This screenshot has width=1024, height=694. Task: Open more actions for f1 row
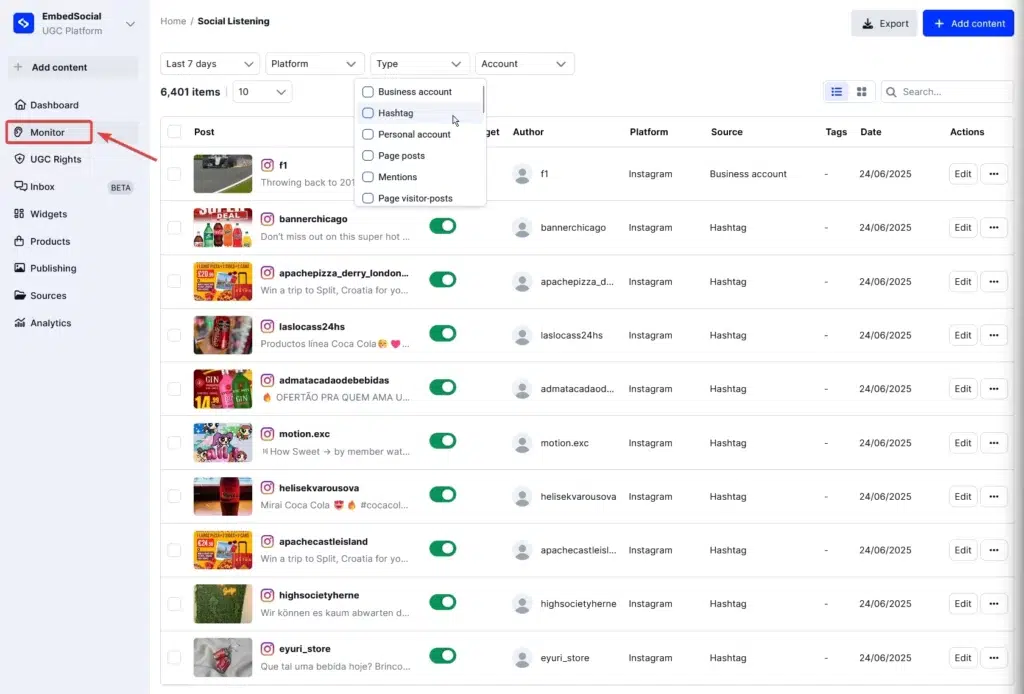994,174
